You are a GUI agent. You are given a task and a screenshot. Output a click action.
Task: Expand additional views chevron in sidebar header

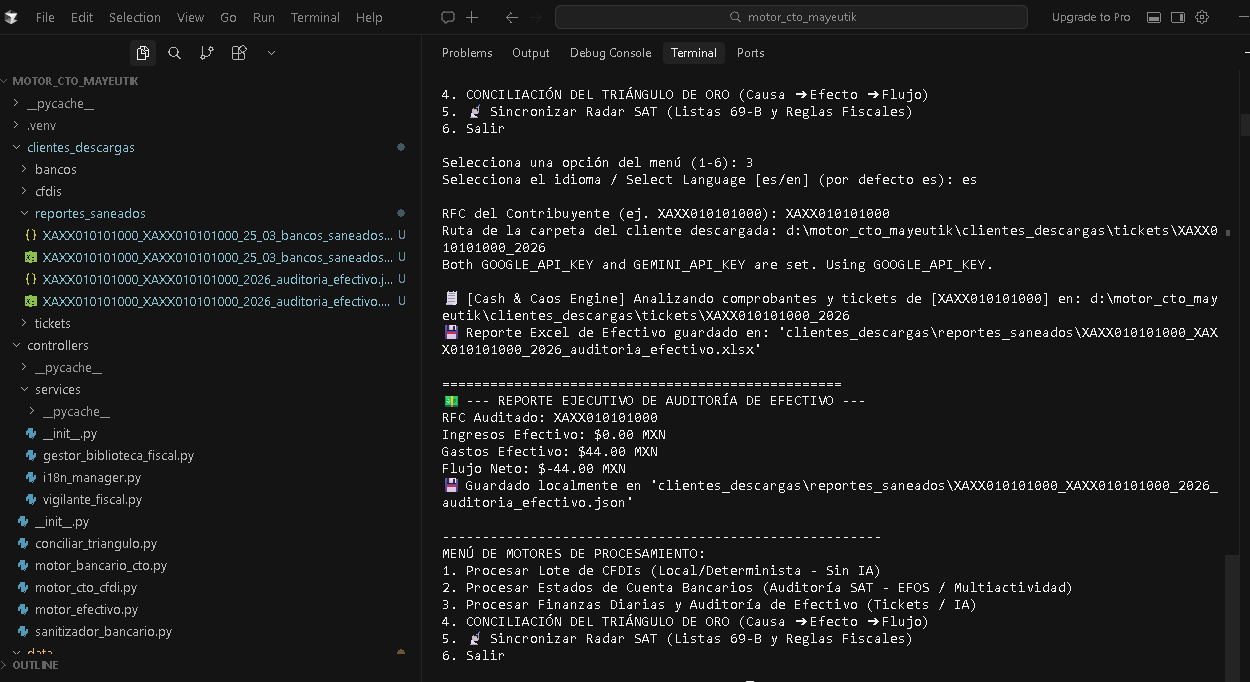pos(271,53)
